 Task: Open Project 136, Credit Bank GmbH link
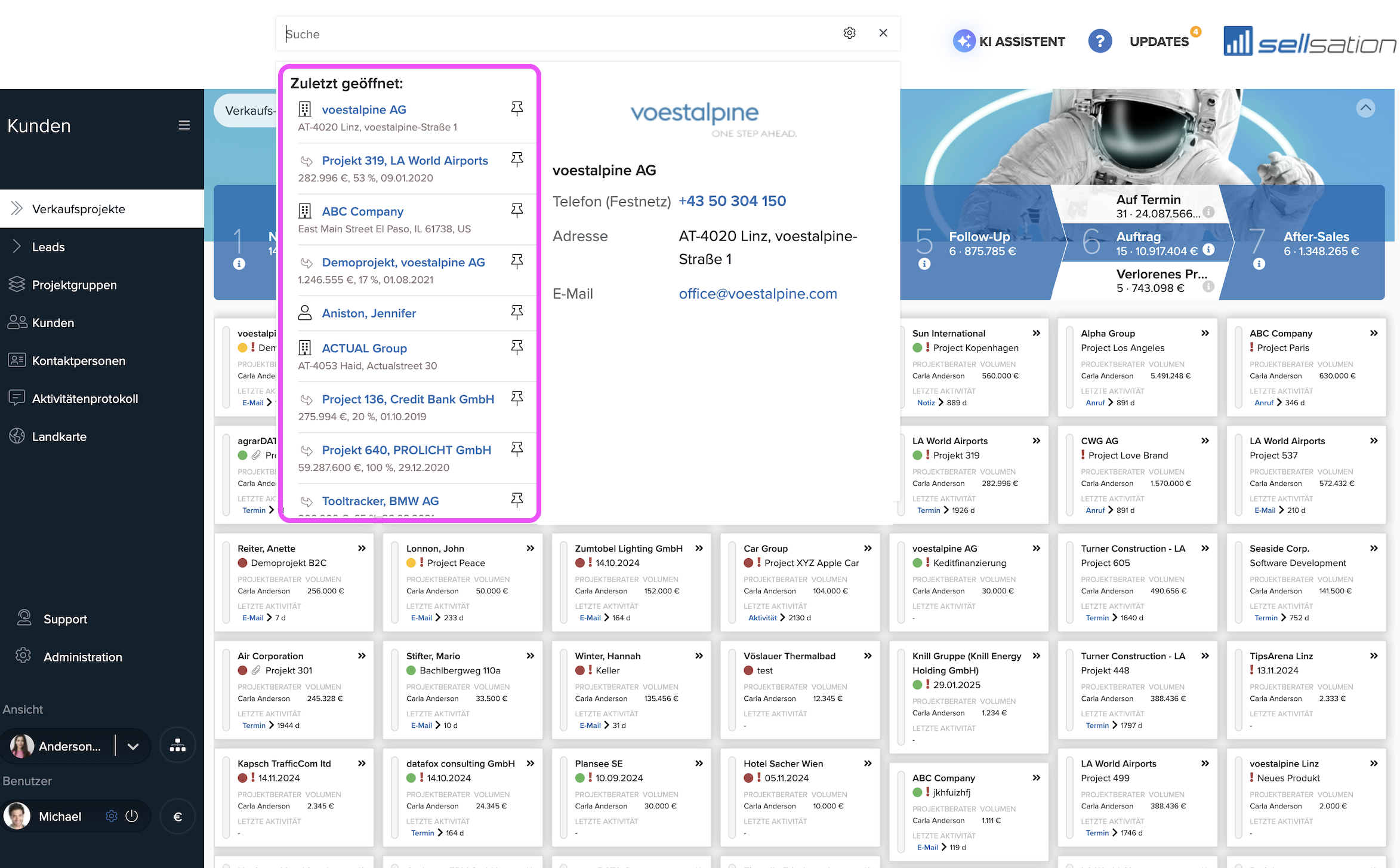tap(408, 399)
